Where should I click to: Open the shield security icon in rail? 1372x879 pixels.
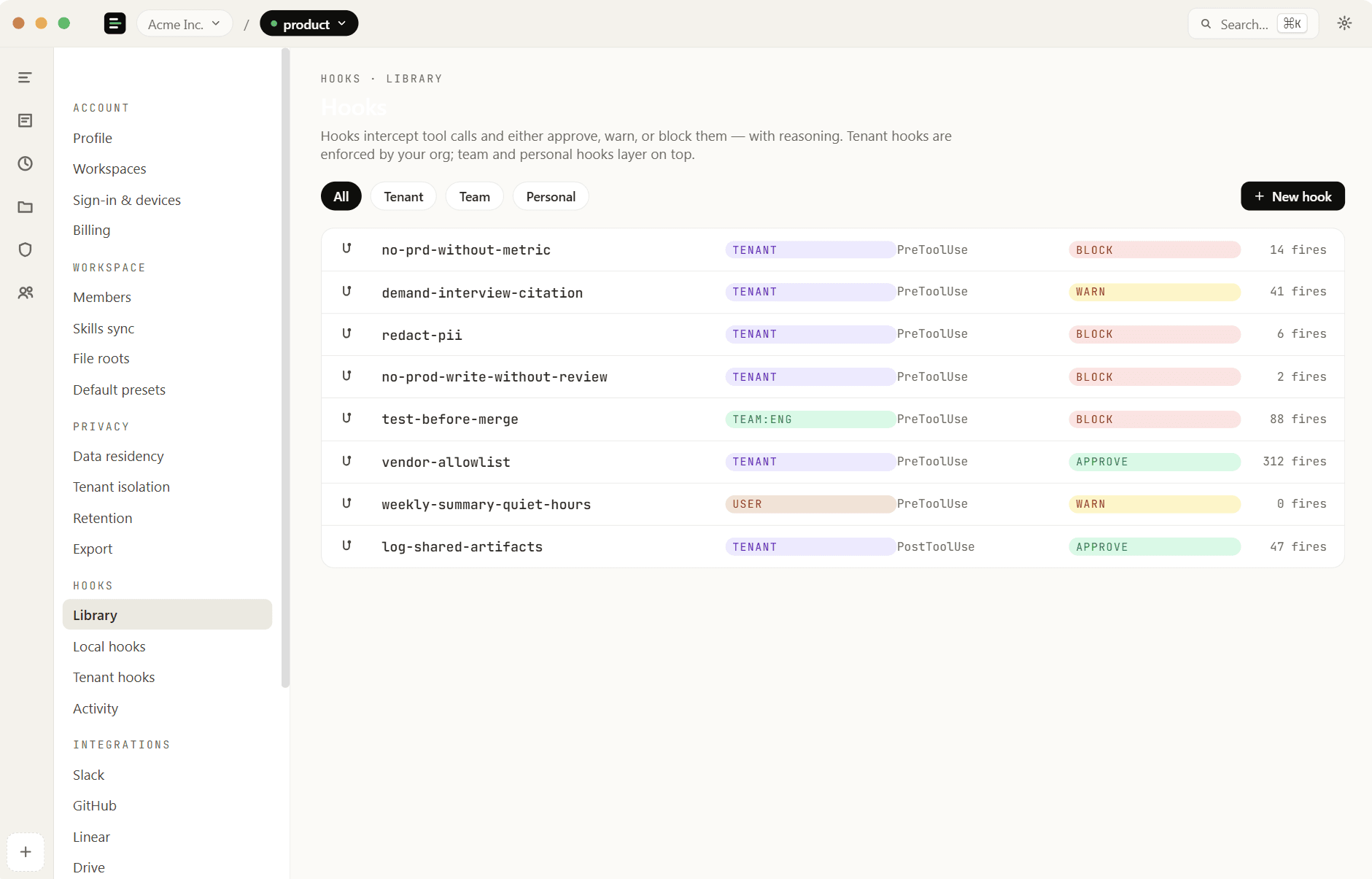(x=26, y=249)
